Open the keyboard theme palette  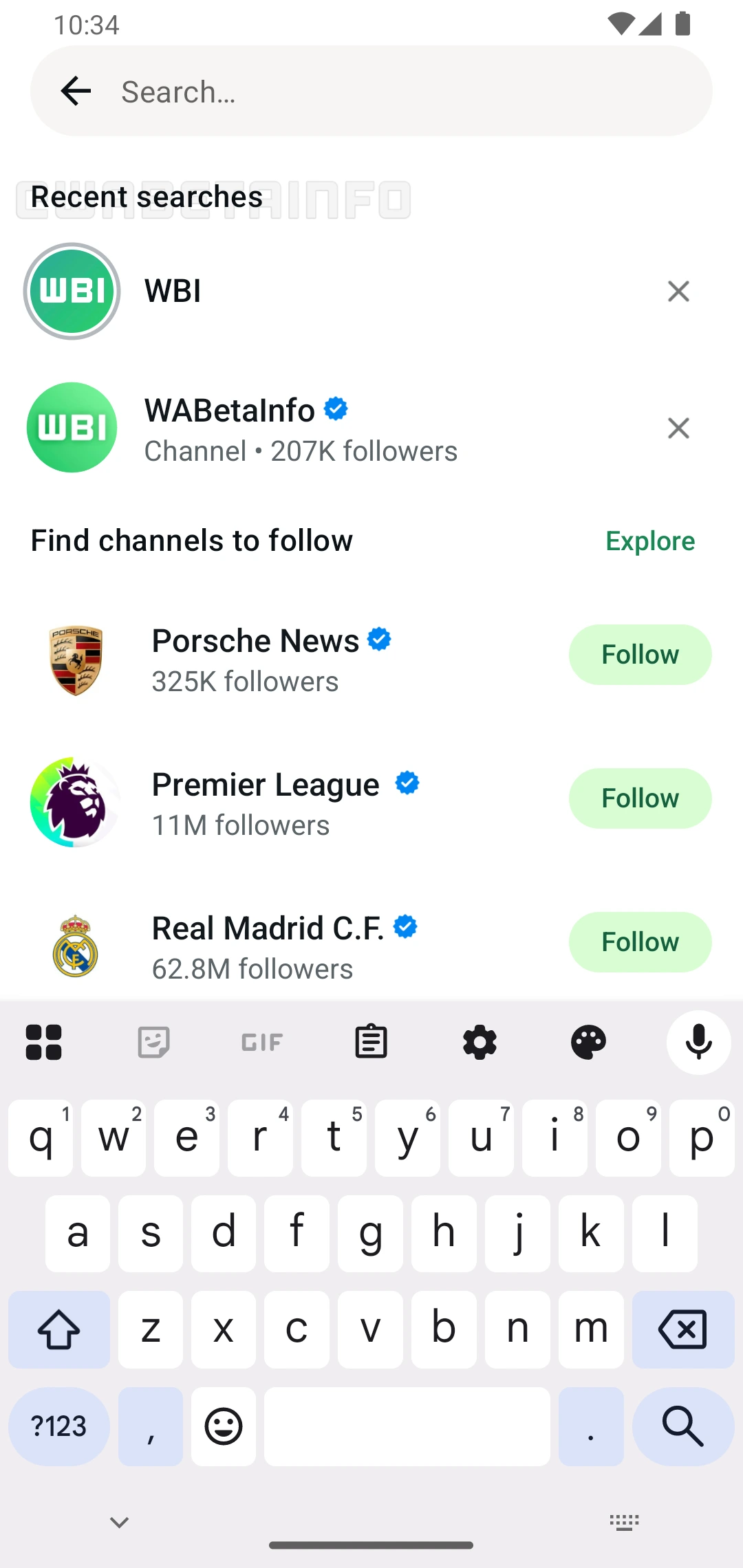(588, 1042)
